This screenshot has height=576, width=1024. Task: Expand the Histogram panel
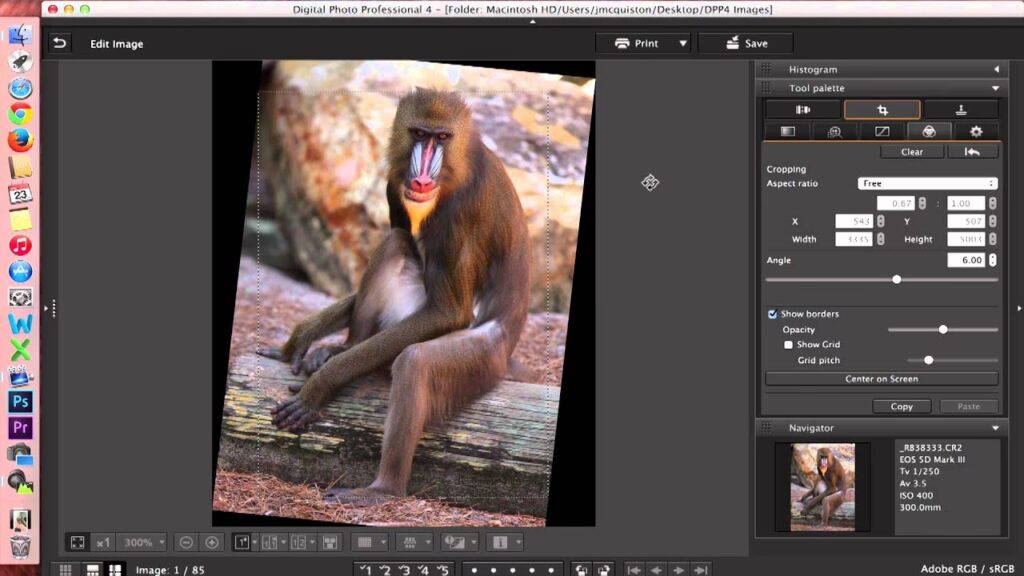coord(996,69)
